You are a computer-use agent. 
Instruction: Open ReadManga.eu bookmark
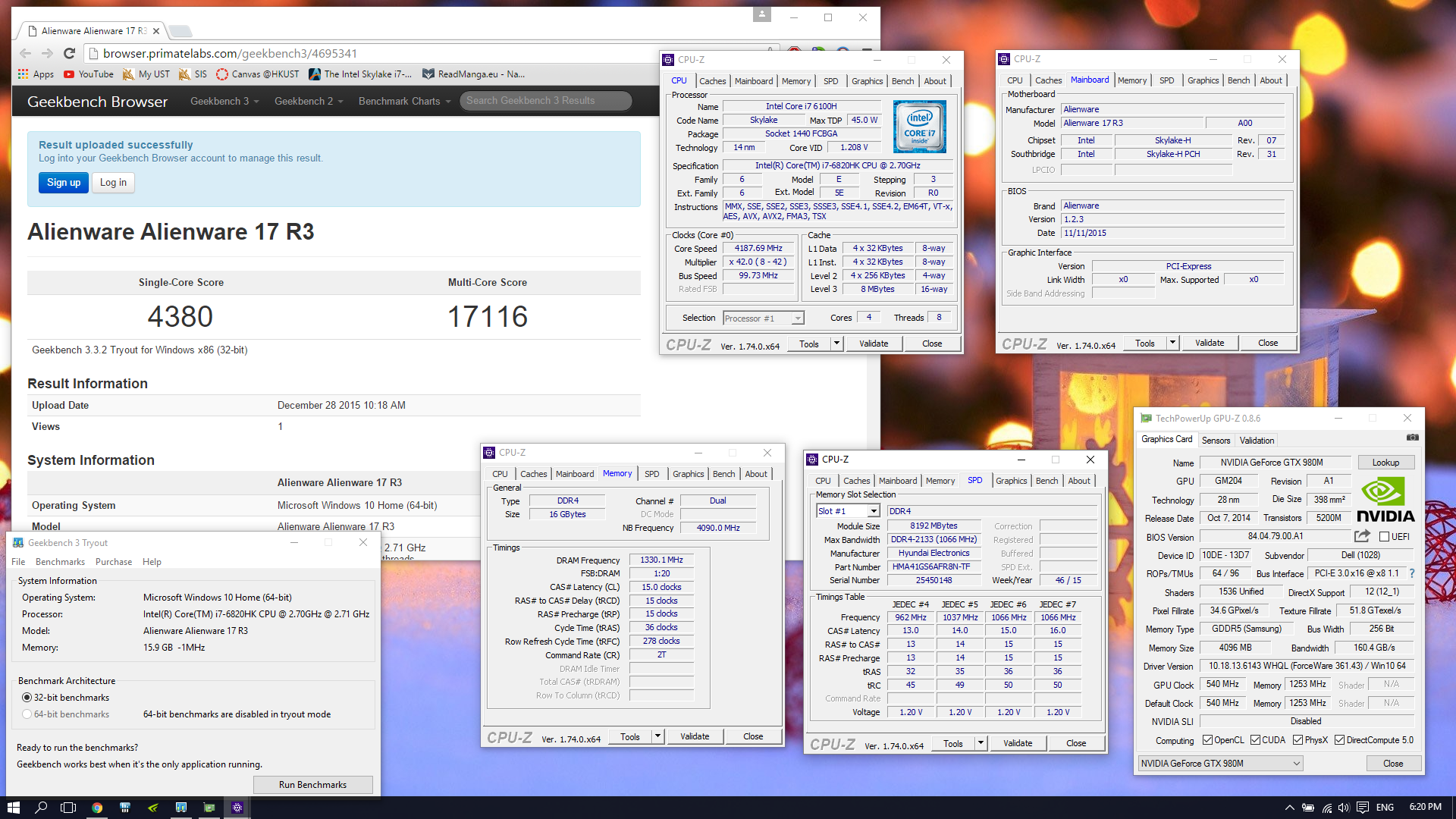[473, 74]
